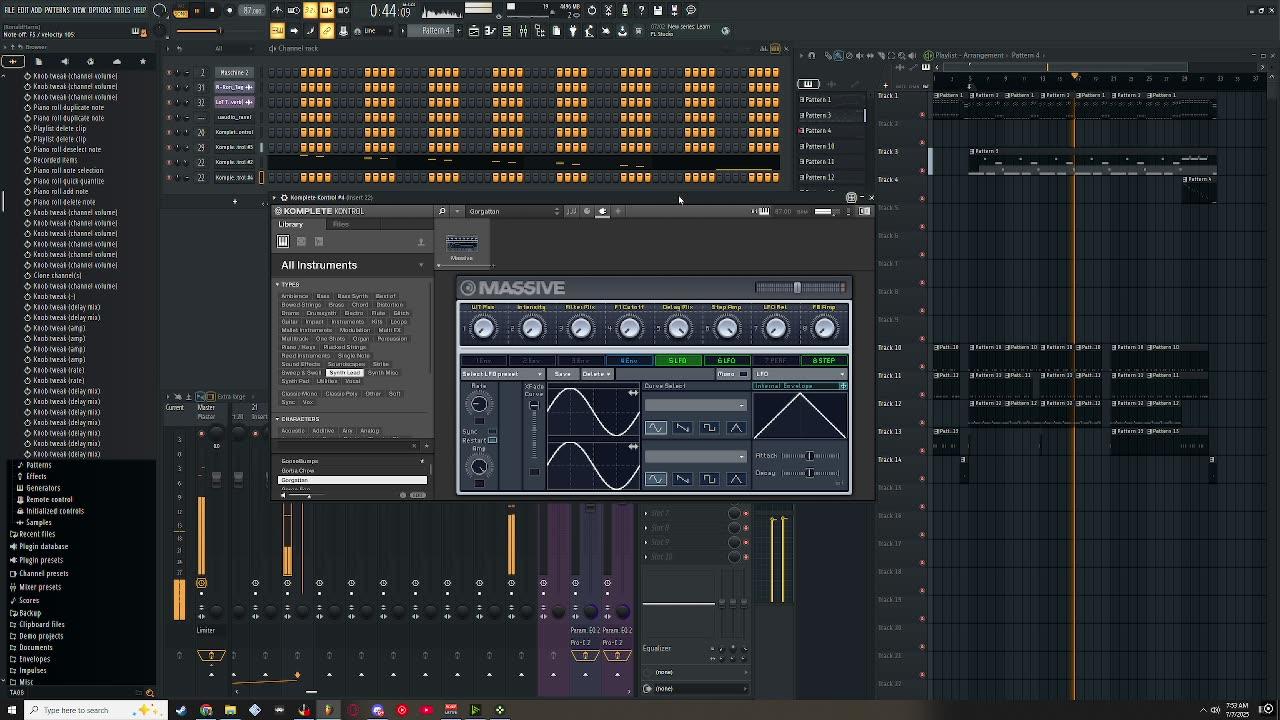
Task: Open the Delete dropdown in Massive
Action: 596,374
